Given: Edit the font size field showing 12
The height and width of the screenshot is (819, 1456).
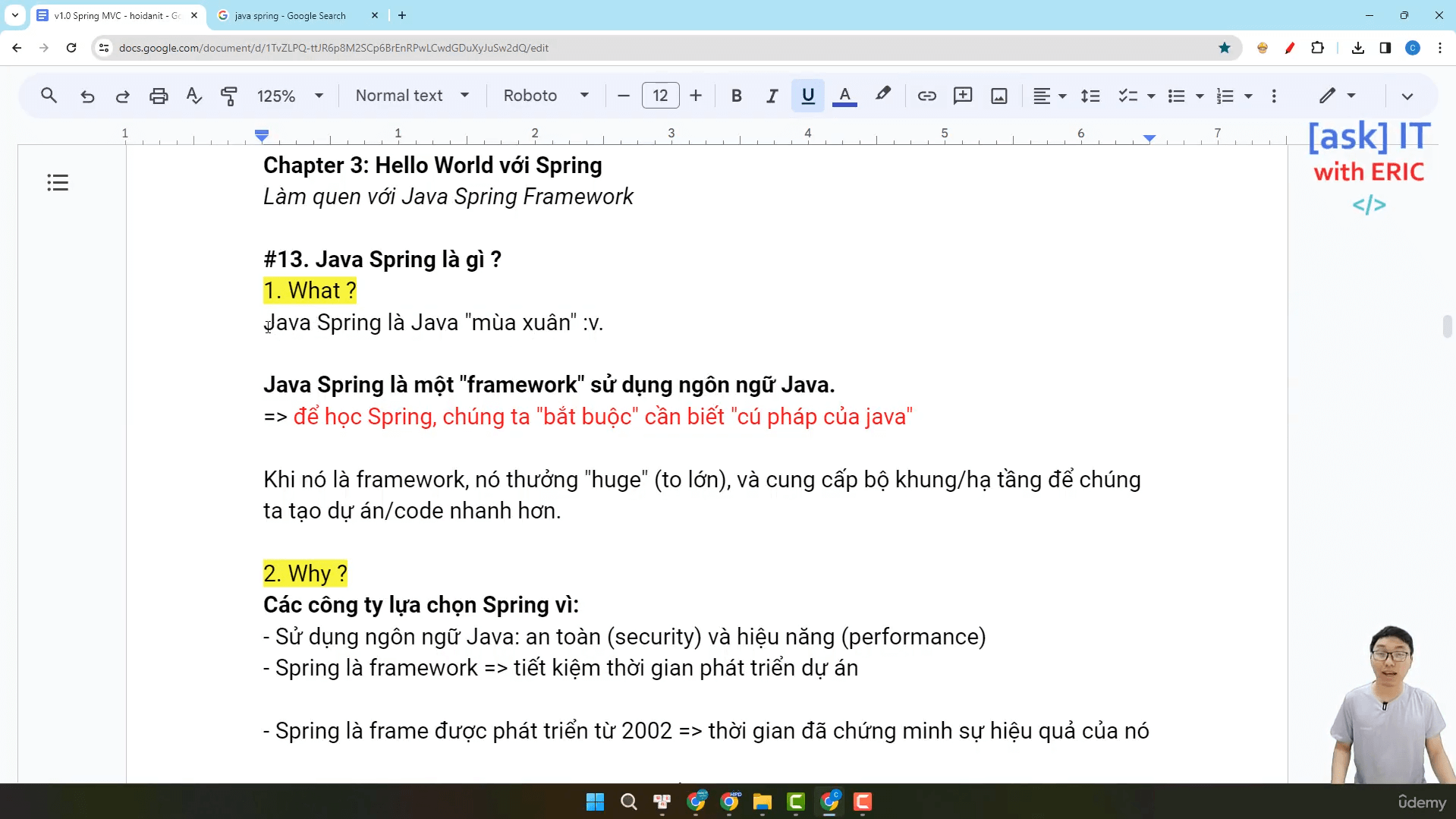Looking at the screenshot, I should pyautogui.click(x=660, y=96).
